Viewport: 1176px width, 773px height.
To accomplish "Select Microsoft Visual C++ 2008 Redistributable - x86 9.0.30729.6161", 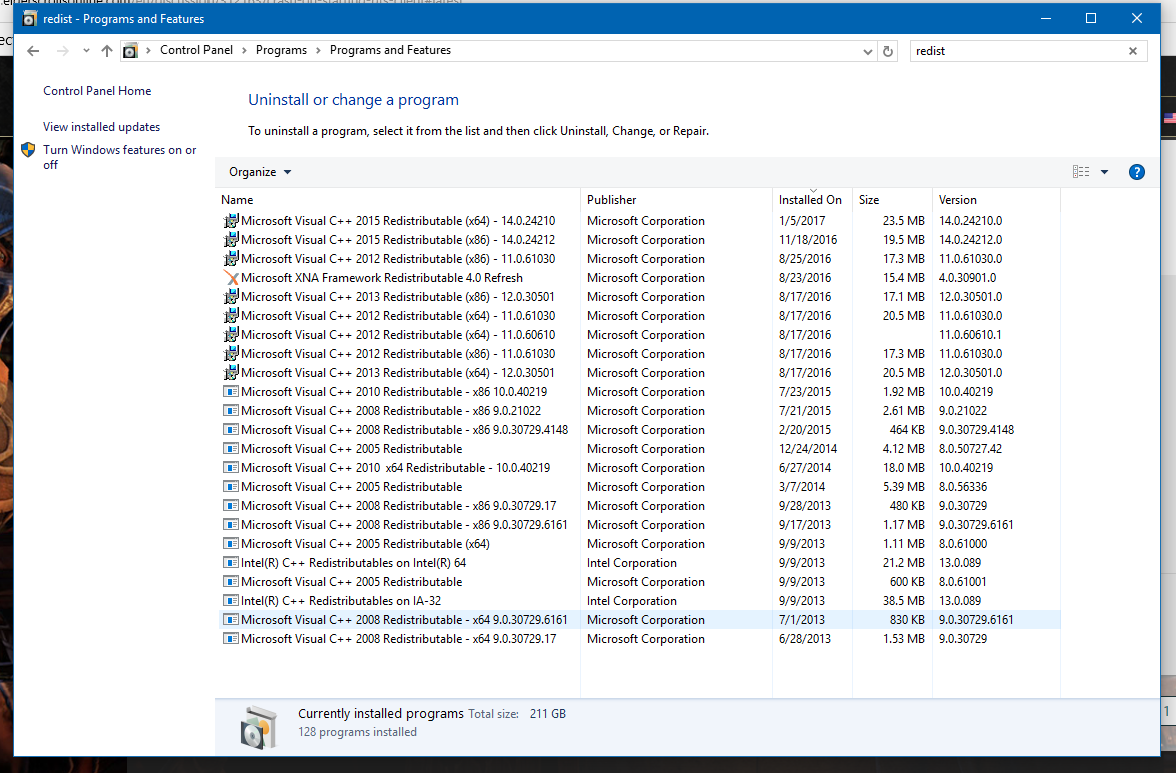I will click(640, 525).
